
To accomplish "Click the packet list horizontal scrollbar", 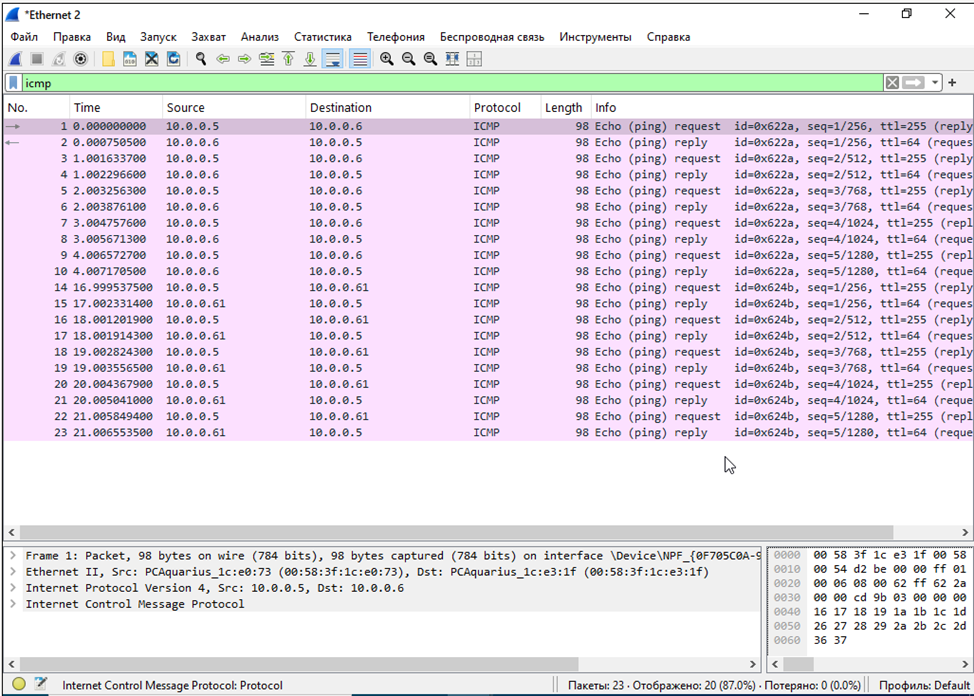I will (x=456, y=533).
